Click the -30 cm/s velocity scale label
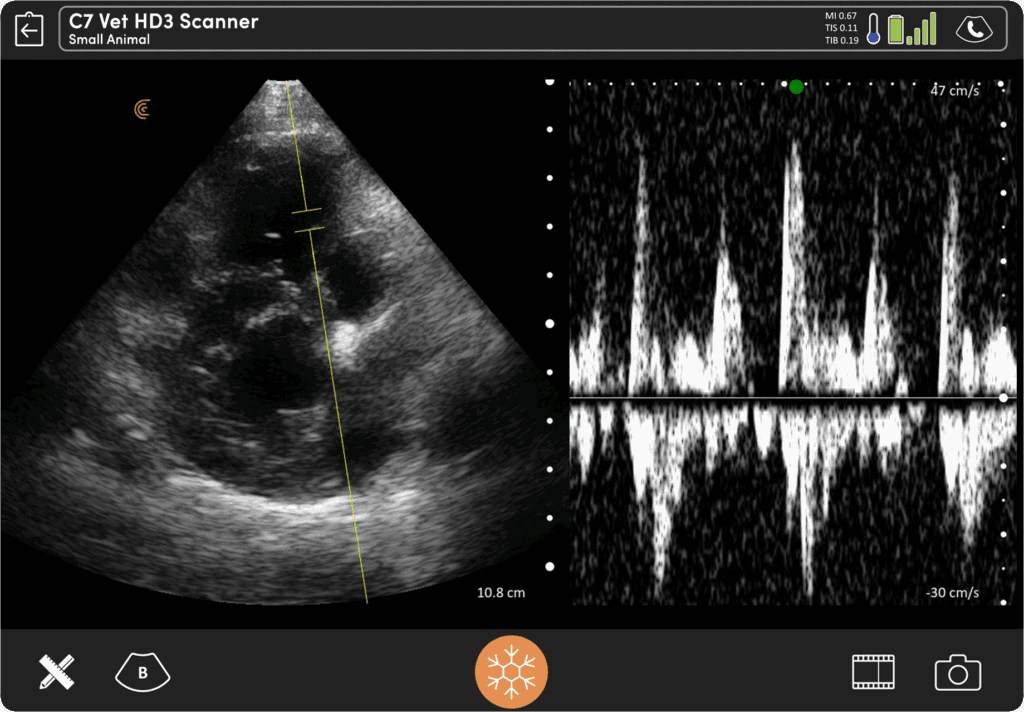Viewport: 1024px width, 712px height. (952, 593)
